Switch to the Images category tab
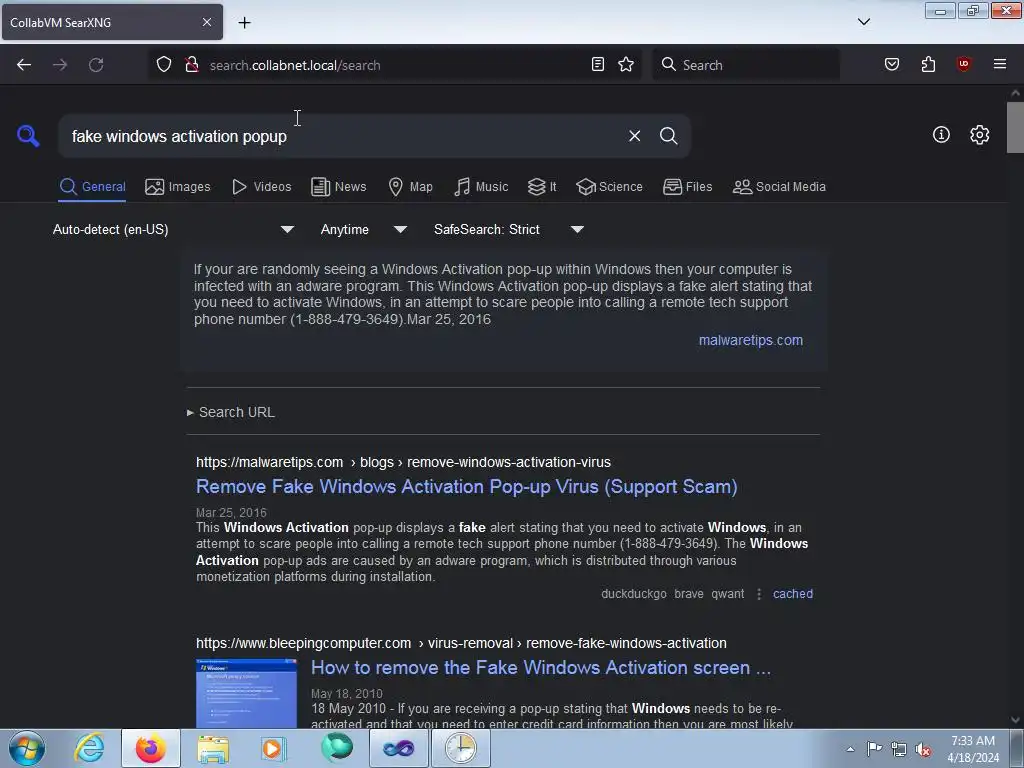The width and height of the screenshot is (1024, 768). pos(178,187)
